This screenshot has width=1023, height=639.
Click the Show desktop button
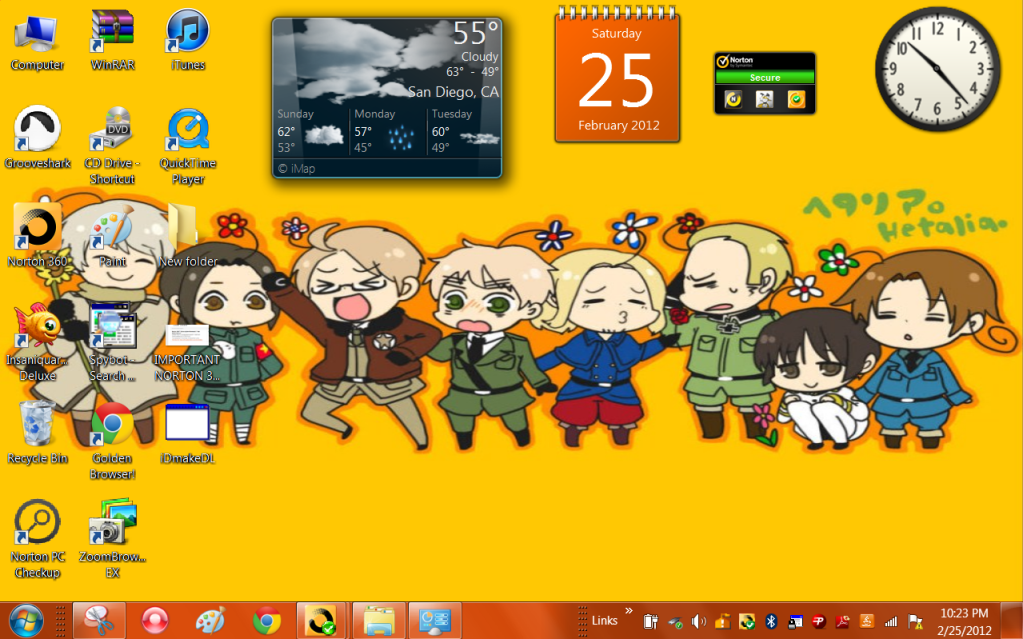[x=1013, y=621]
